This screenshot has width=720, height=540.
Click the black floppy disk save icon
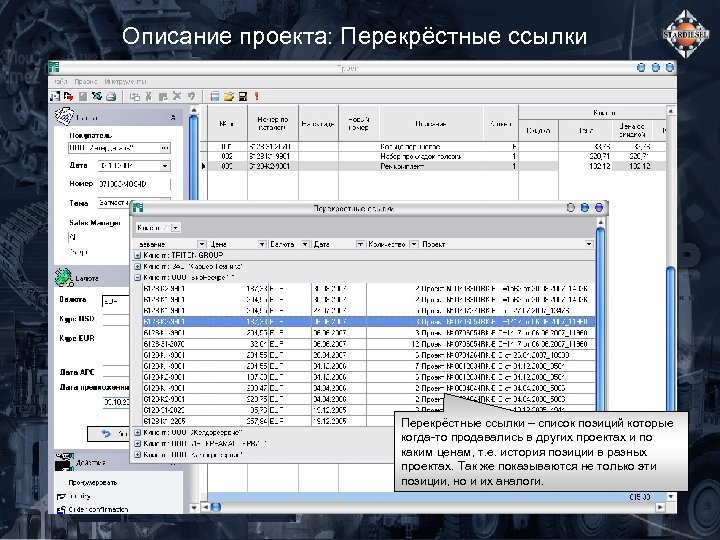pyautogui.click(x=243, y=96)
